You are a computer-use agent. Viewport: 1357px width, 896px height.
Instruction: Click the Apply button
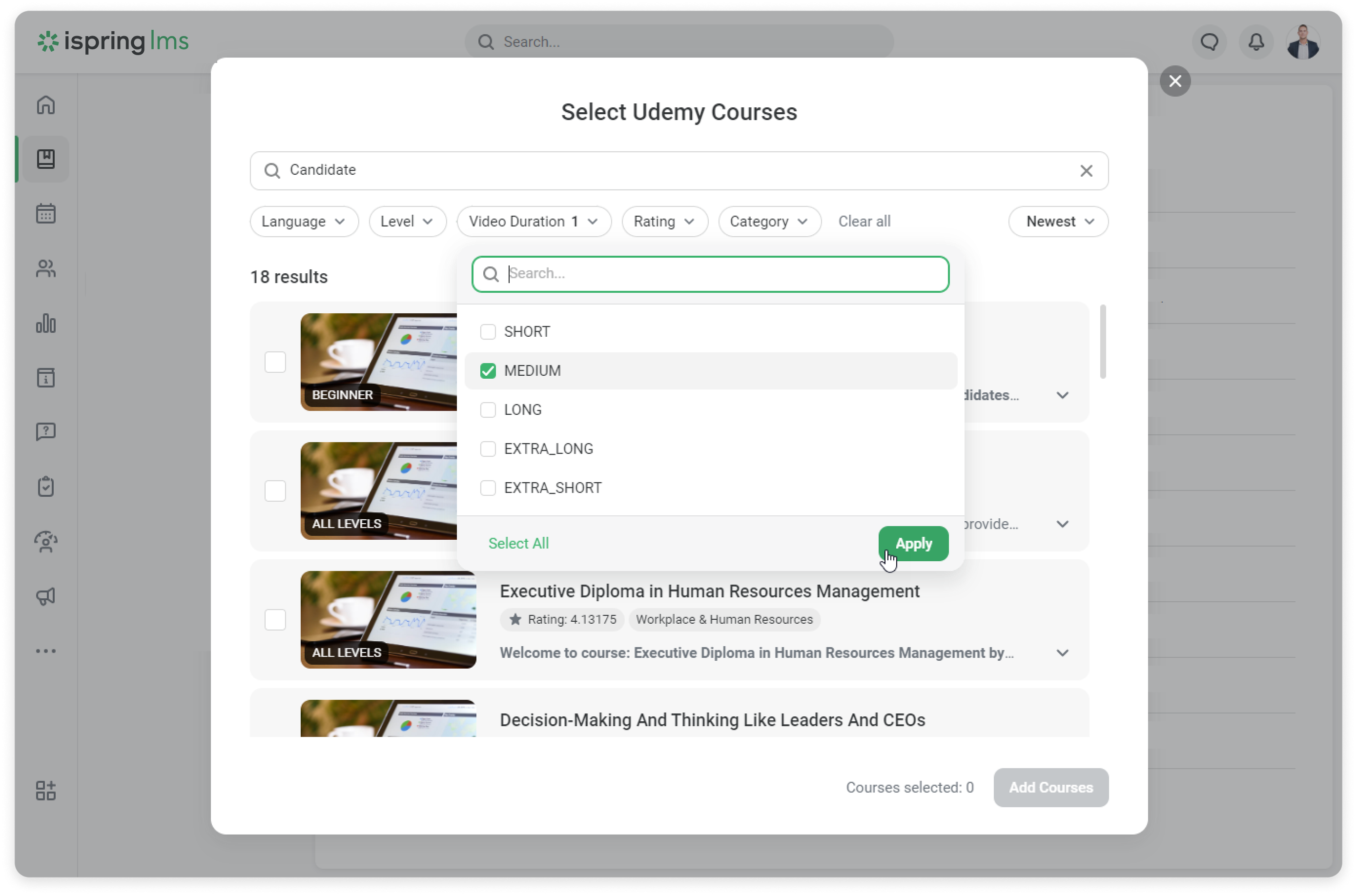(x=913, y=544)
